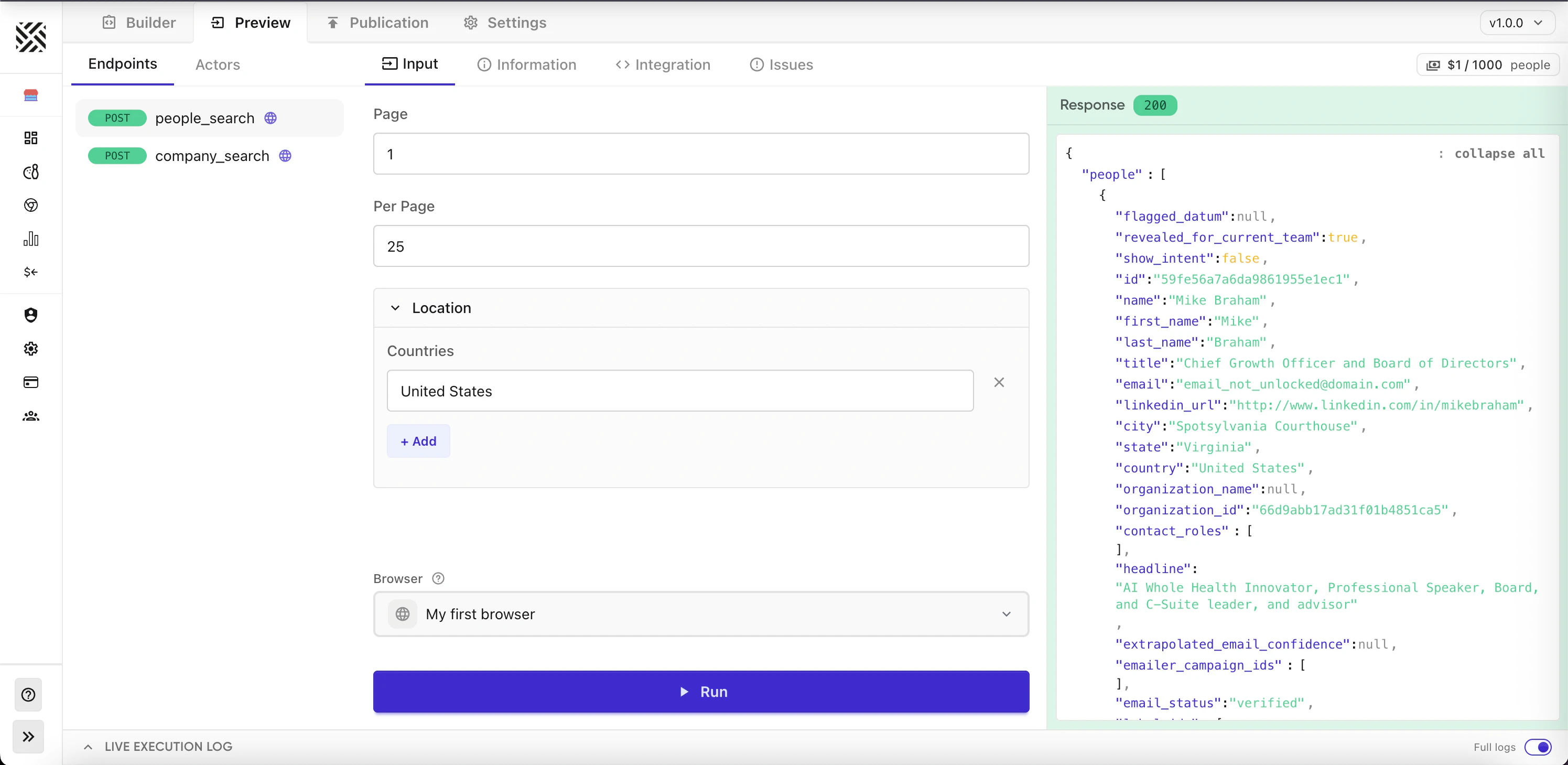Click the "id" value 59fe56a7a6da9861955e1ec1

tap(1251, 279)
